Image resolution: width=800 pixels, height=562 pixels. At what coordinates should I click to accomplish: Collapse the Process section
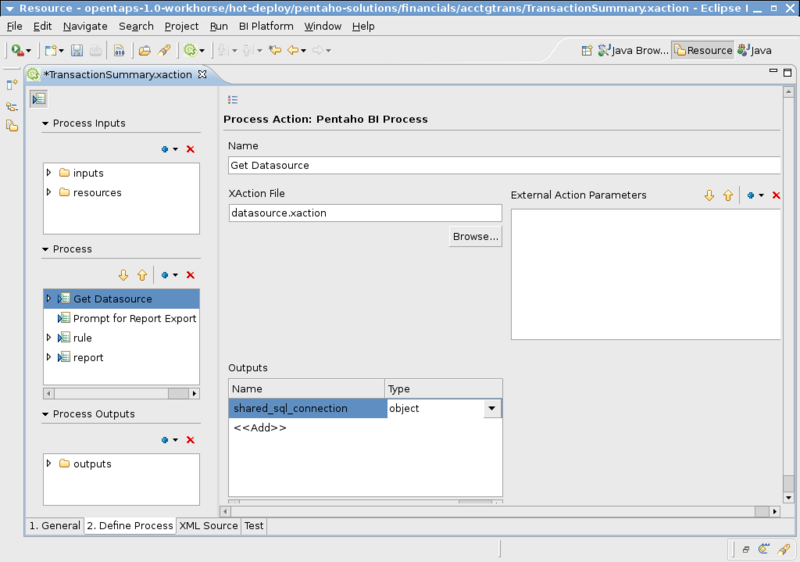coord(45,249)
